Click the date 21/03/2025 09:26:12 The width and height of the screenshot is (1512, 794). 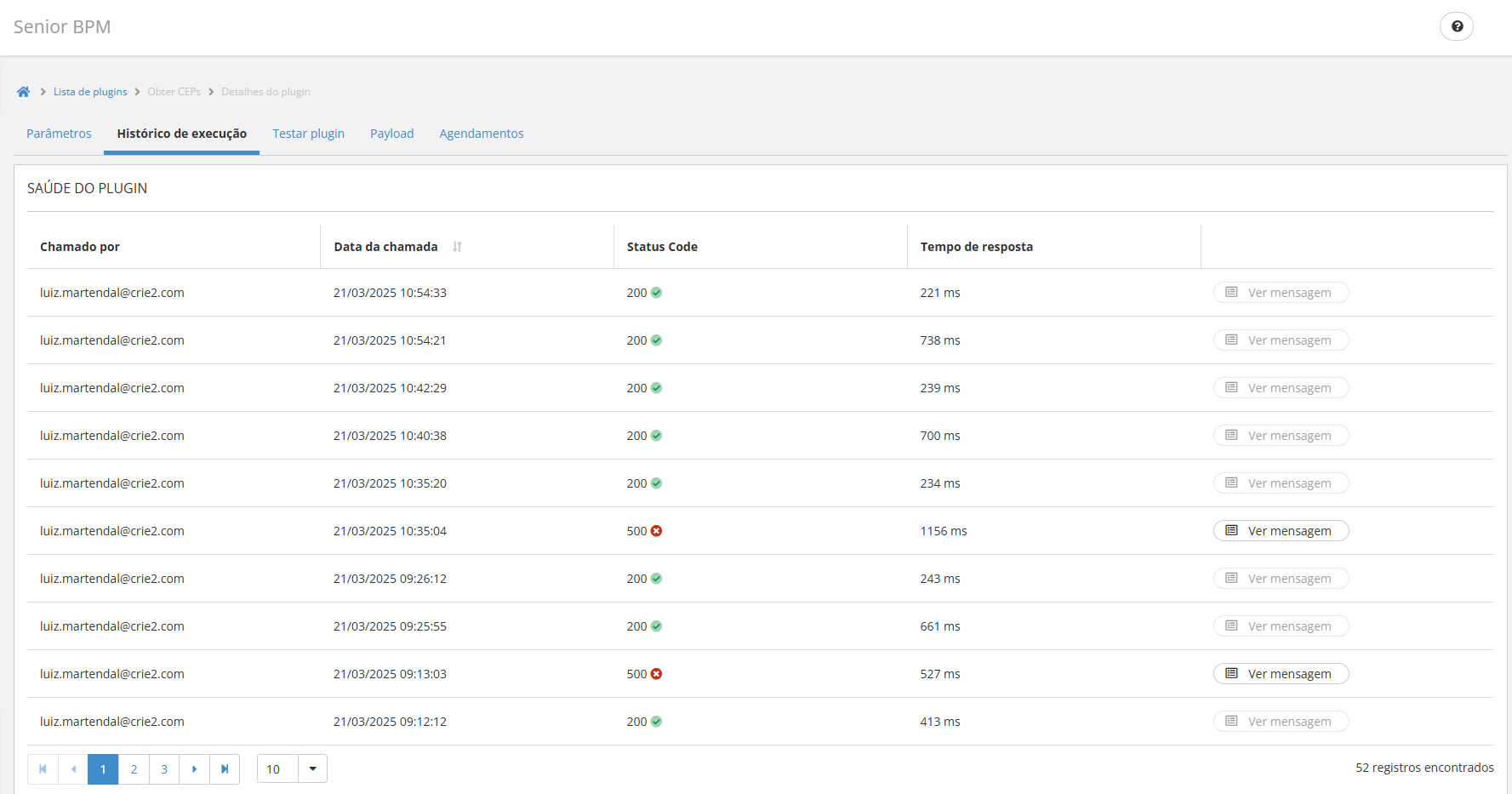390,579
